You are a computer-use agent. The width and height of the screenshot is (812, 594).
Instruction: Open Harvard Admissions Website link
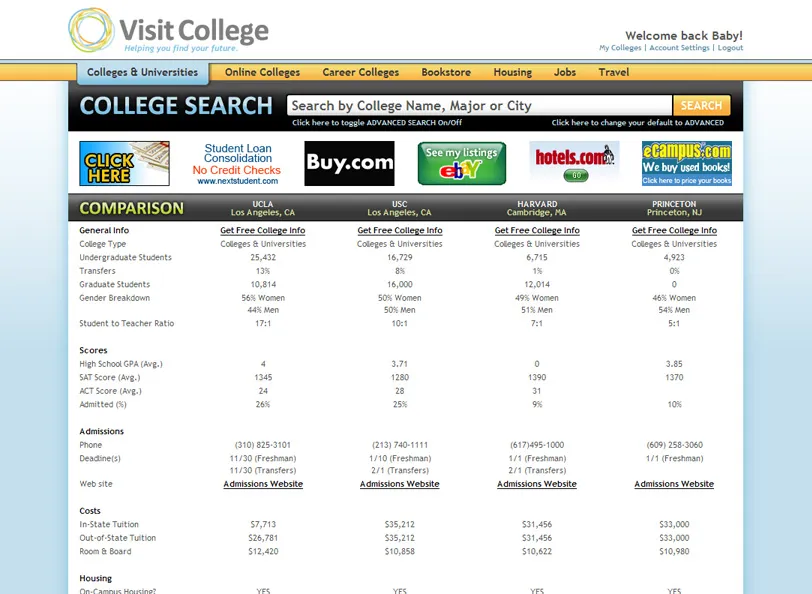point(537,484)
